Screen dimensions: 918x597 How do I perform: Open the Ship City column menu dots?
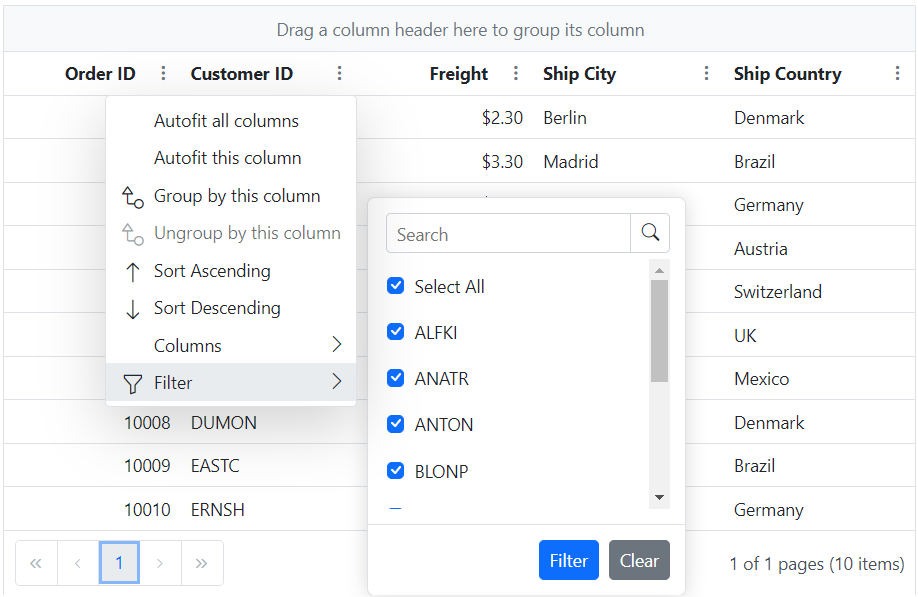706,73
